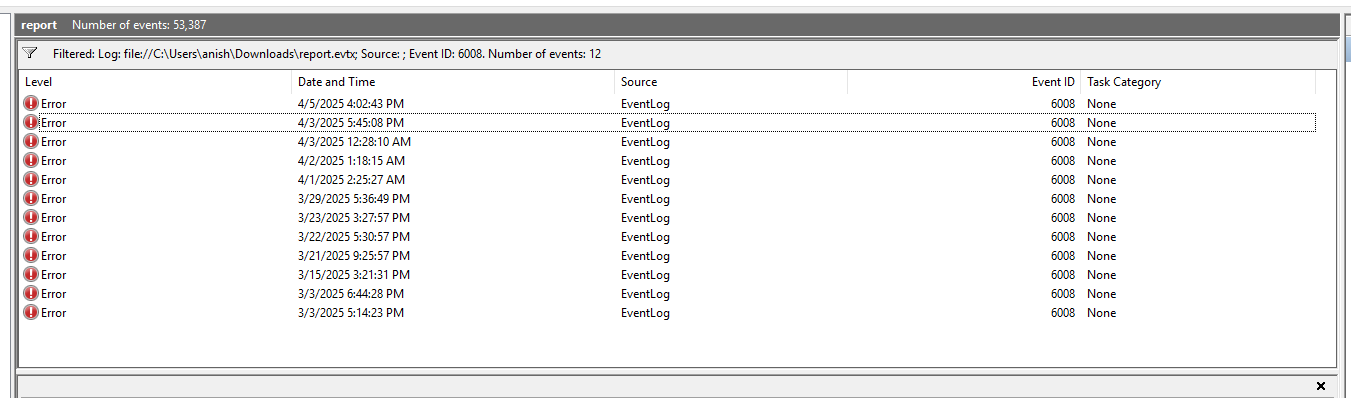Screen dimensions: 1351x398
Task: Select date cell 3/21/2025 9:25:57 PM
Action: coord(354,256)
